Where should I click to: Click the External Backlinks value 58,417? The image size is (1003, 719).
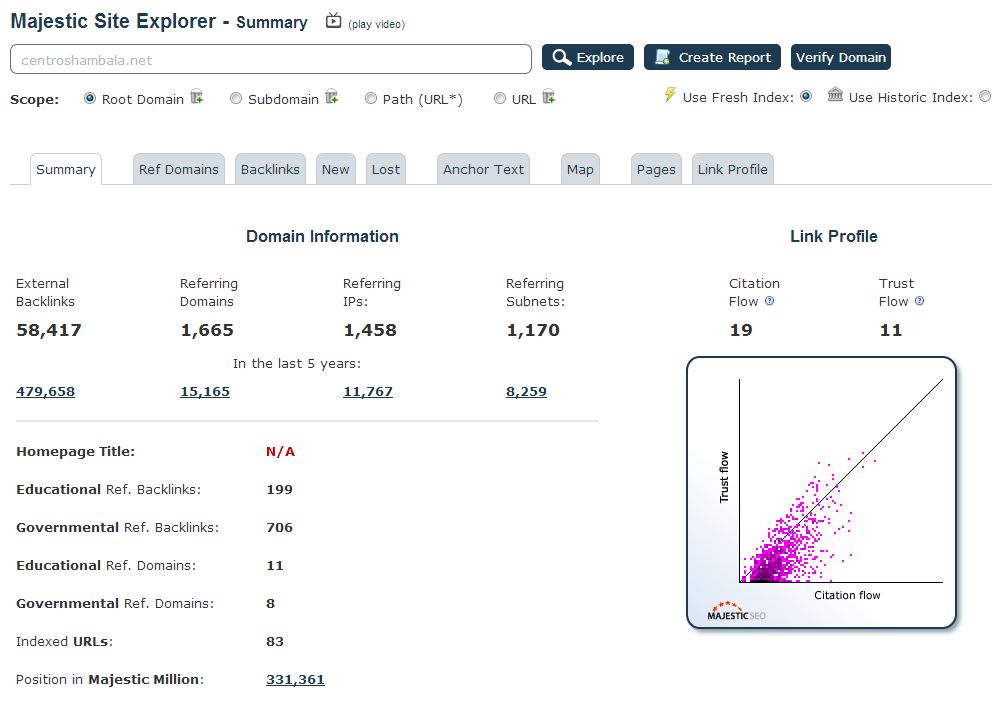click(x=49, y=330)
